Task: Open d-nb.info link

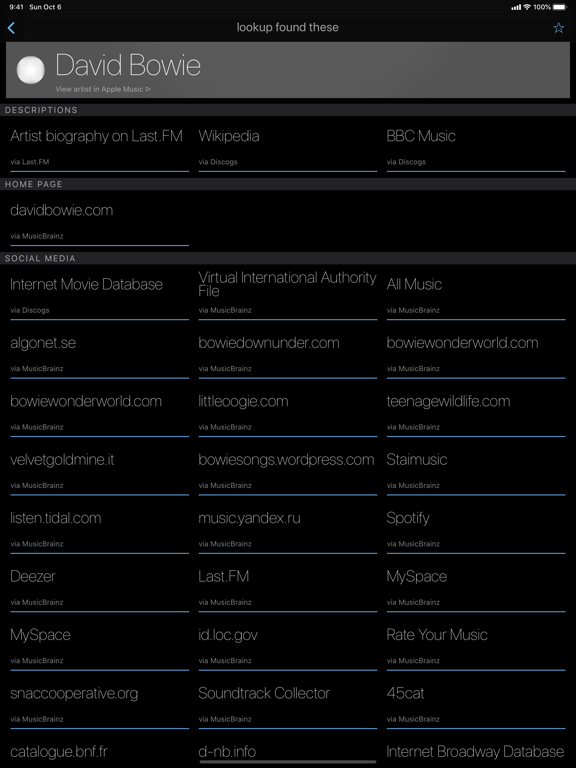Action: [x=227, y=751]
